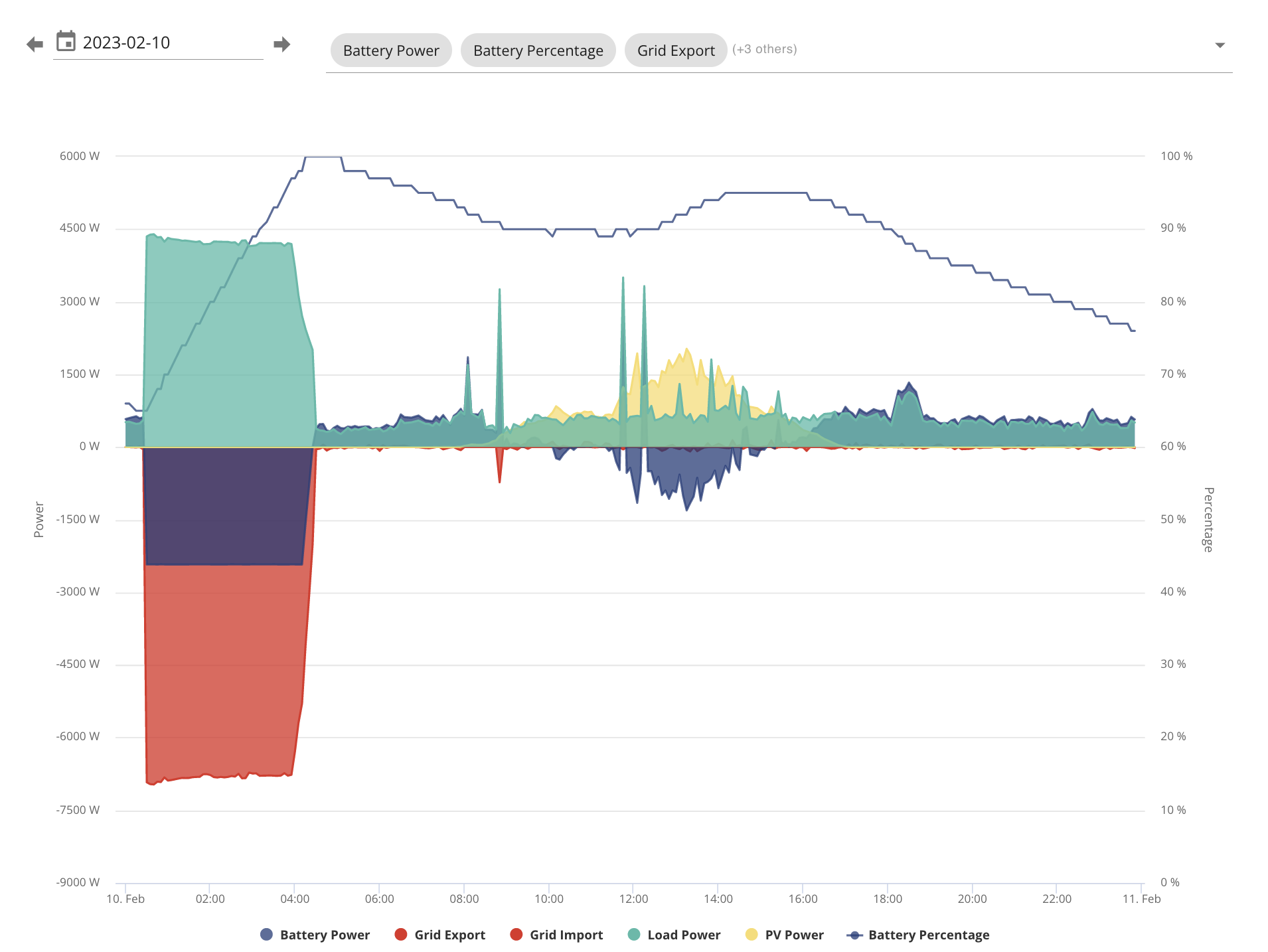Click the 12:00 time axis label
Image resolution: width=1268 pixels, height=952 pixels.
point(633,899)
